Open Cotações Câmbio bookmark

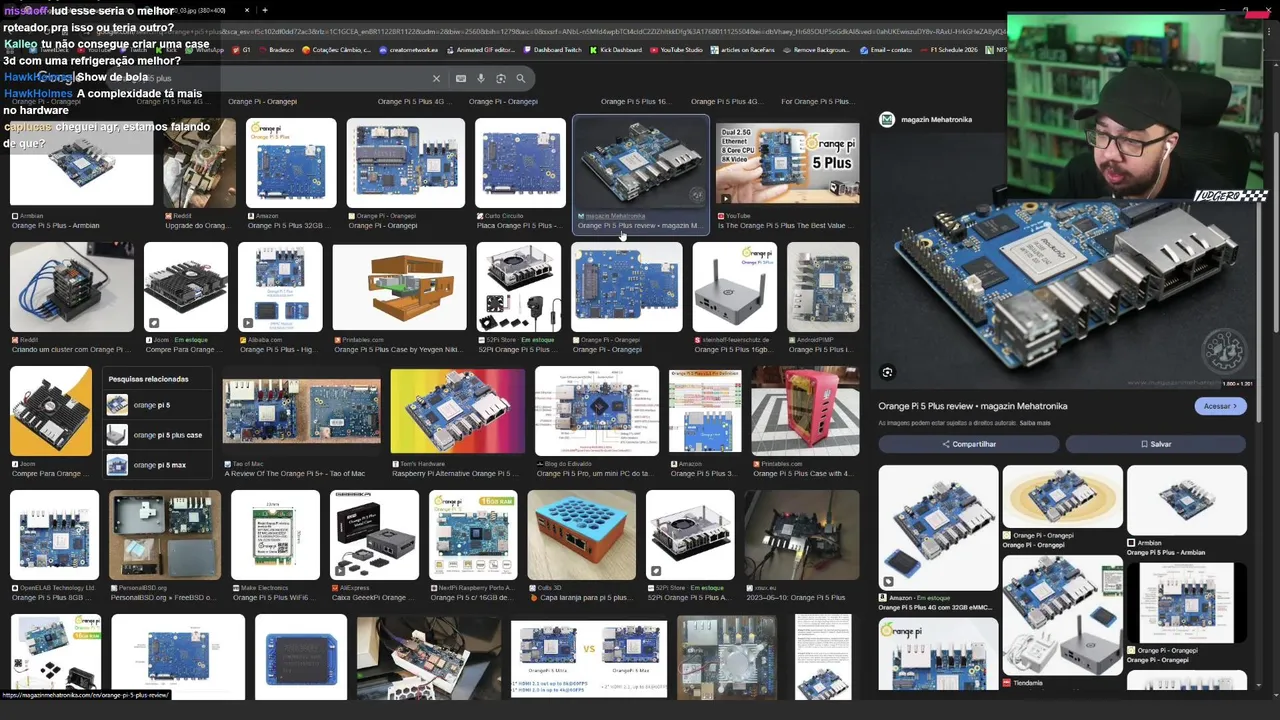[x=337, y=50]
